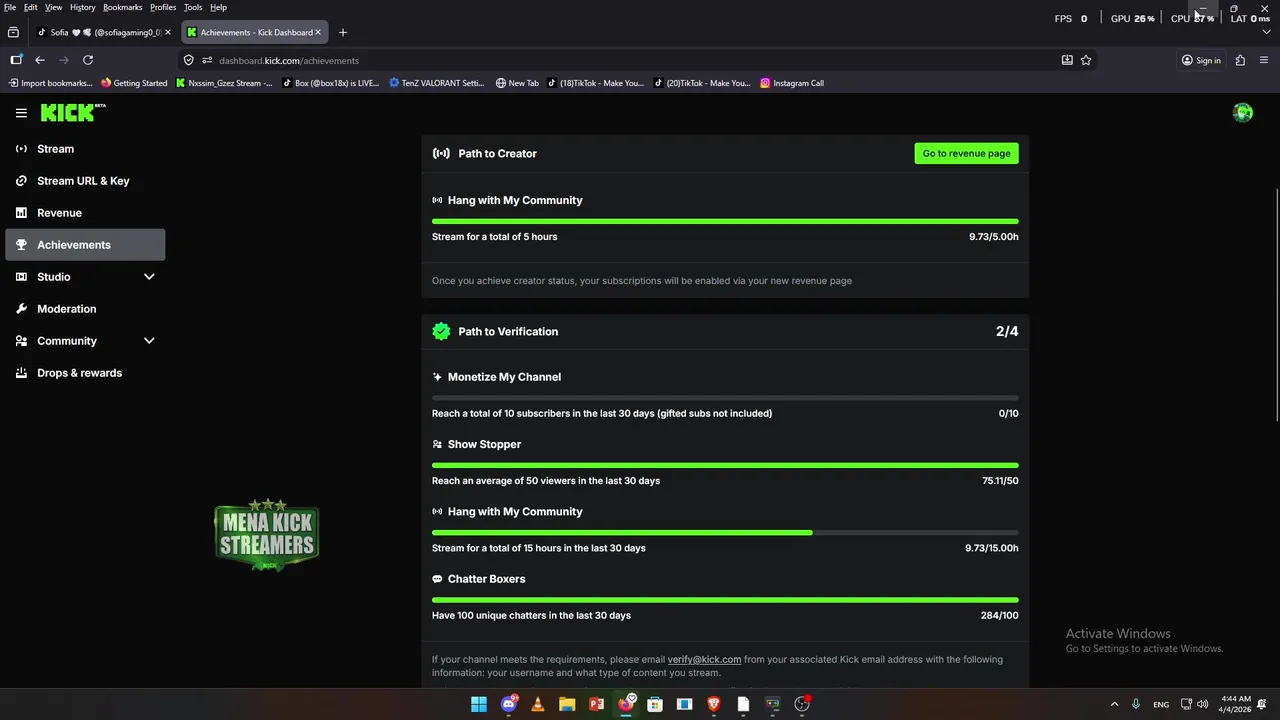Open the Getting Started bookmark

click(134, 83)
